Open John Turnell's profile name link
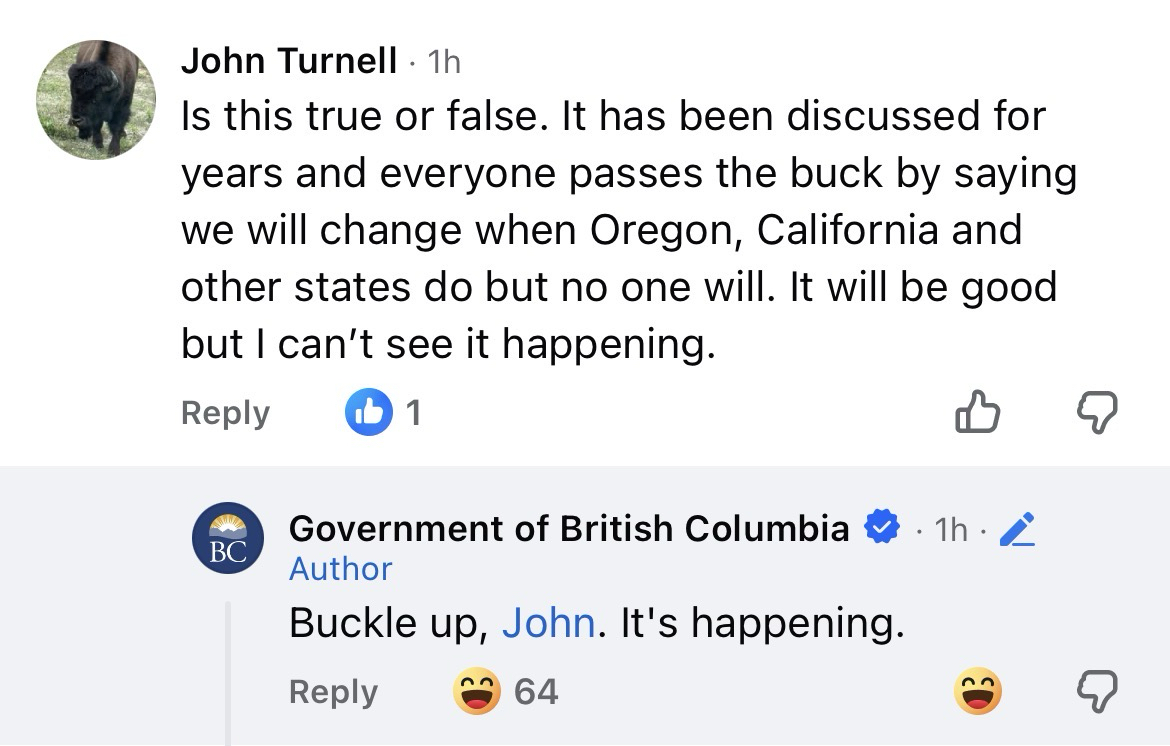1170x746 pixels. tap(289, 62)
